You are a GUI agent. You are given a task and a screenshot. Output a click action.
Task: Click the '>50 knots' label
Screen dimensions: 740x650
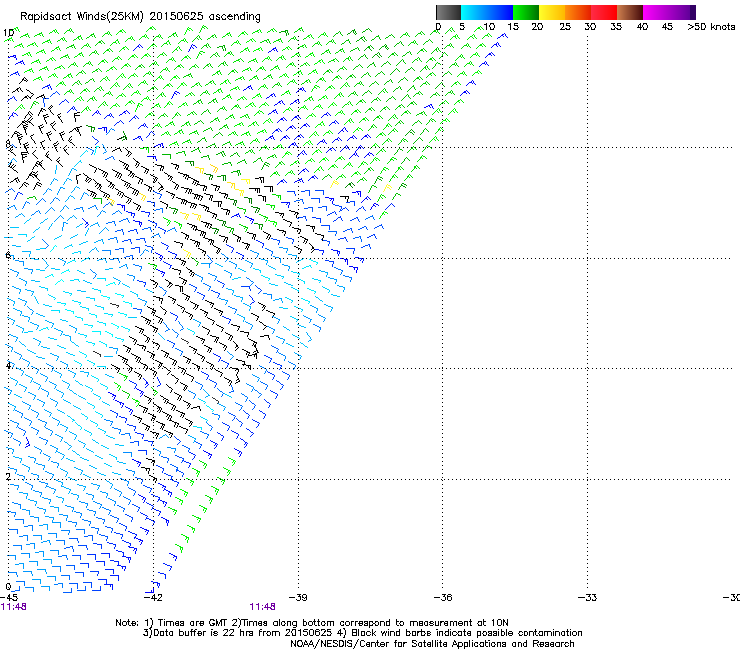(711, 27)
